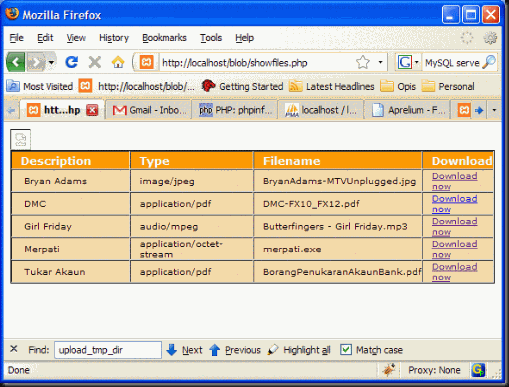Bookmark this page with the star icon
509x387 pixels.
[363, 62]
